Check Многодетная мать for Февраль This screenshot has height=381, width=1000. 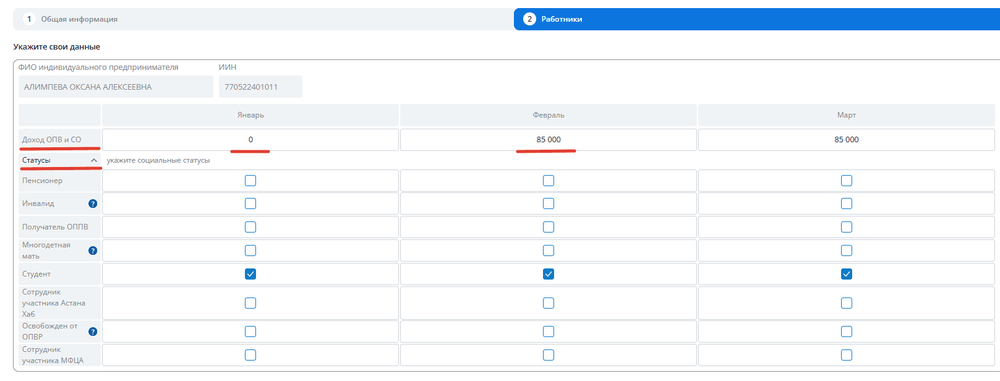[548, 250]
